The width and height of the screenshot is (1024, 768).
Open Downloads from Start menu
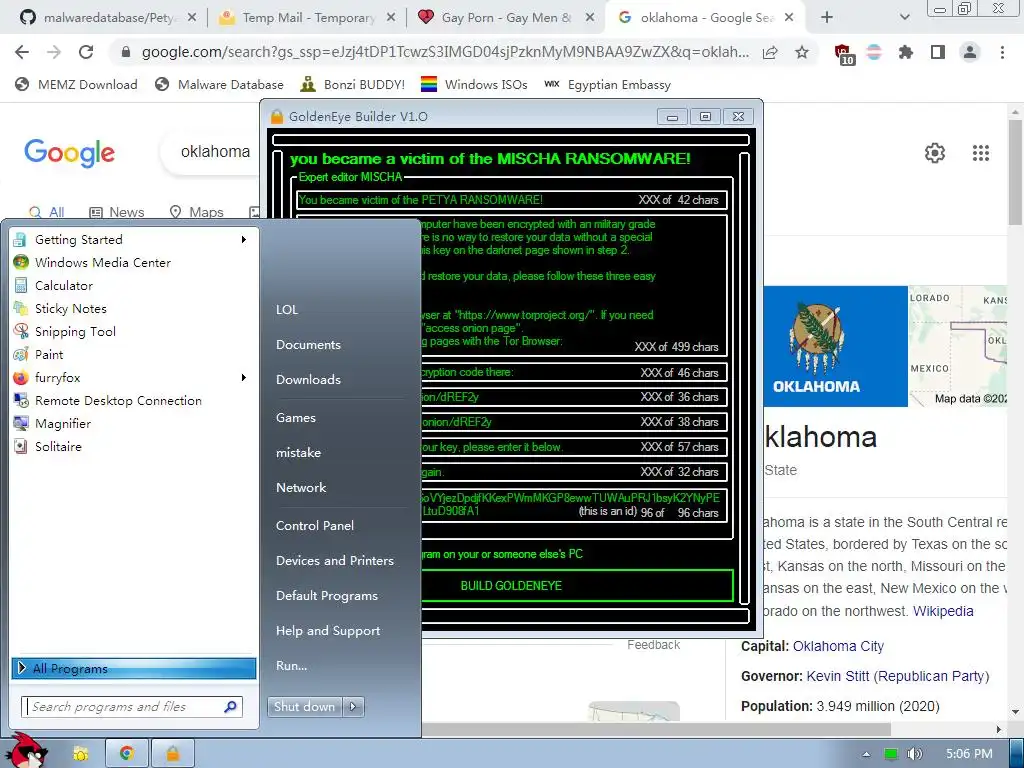click(x=308, y=379)
